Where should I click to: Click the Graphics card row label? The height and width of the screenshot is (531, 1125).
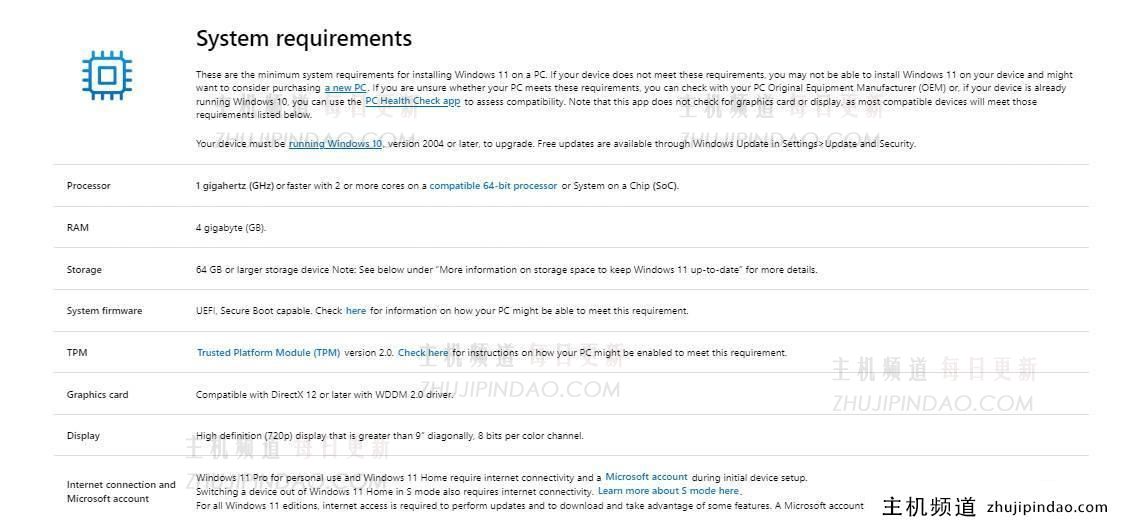coord(97,395)
